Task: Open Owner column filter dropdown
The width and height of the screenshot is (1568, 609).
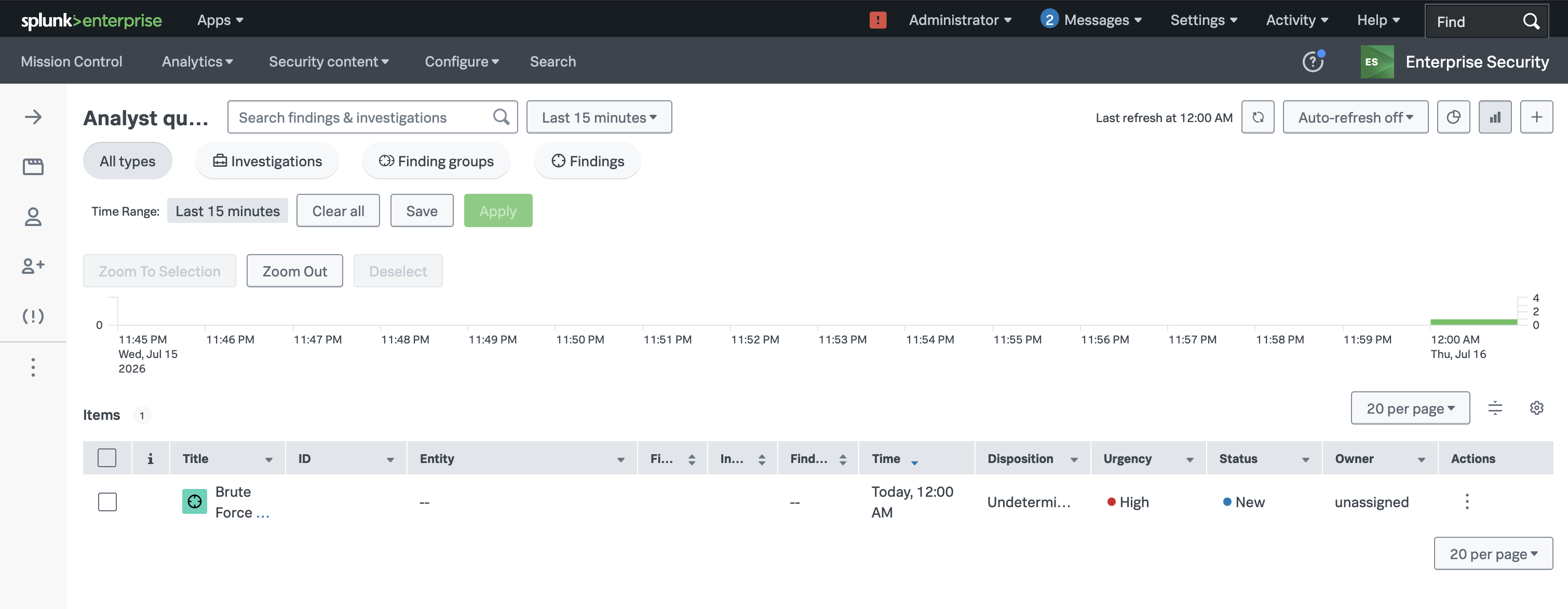Action: click(x=1421, y=459)
